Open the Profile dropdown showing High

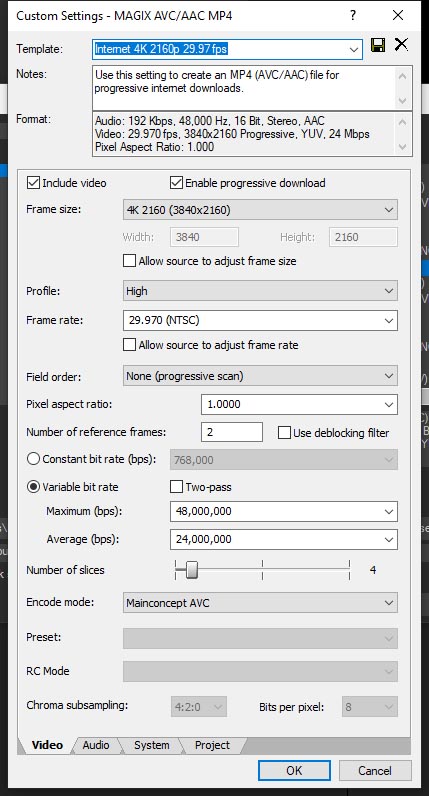(x=260, y=291)
